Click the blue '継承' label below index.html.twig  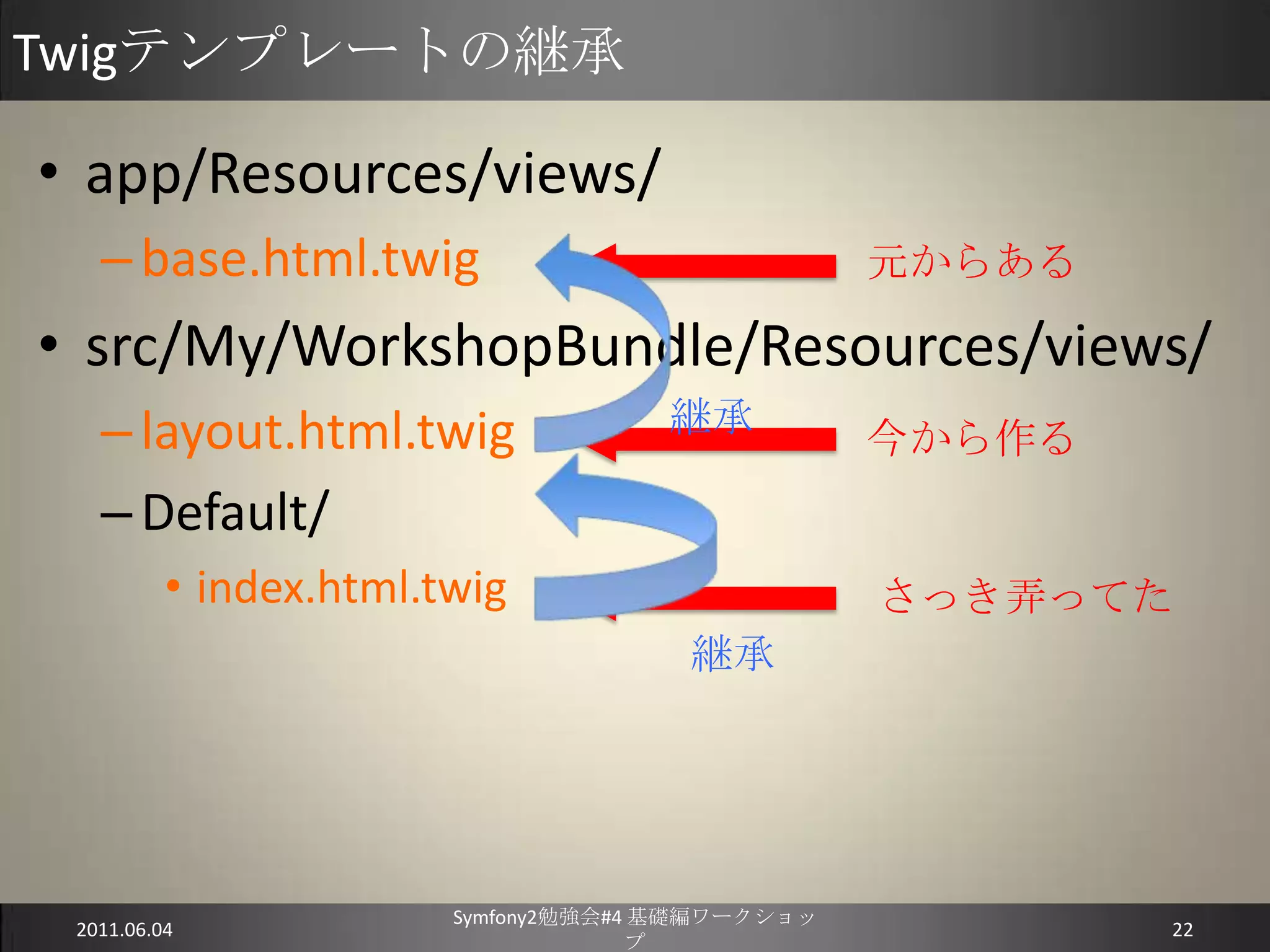point(732,653)
